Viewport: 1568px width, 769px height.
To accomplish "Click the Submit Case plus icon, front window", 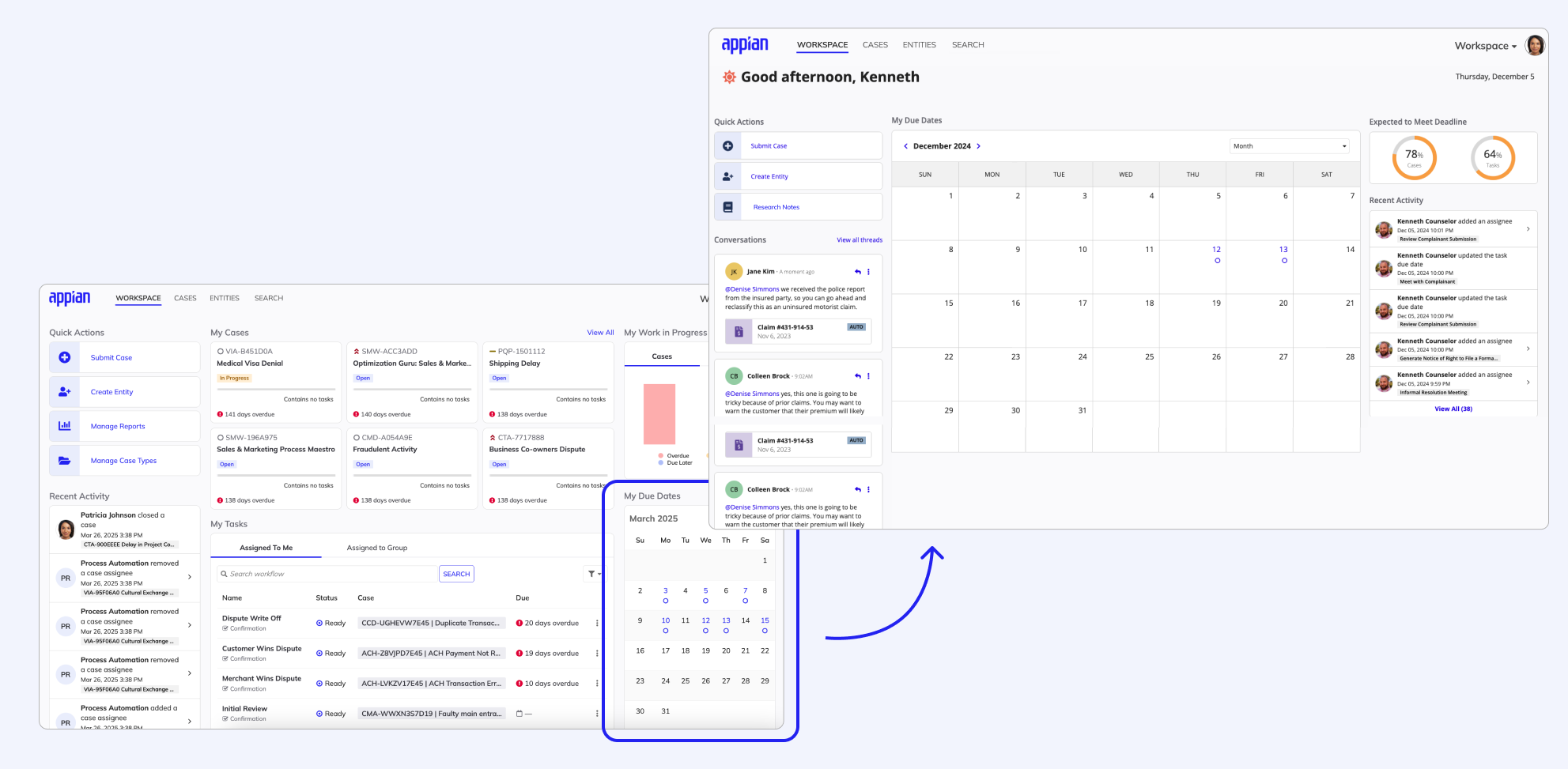I will tap(727, 146).
